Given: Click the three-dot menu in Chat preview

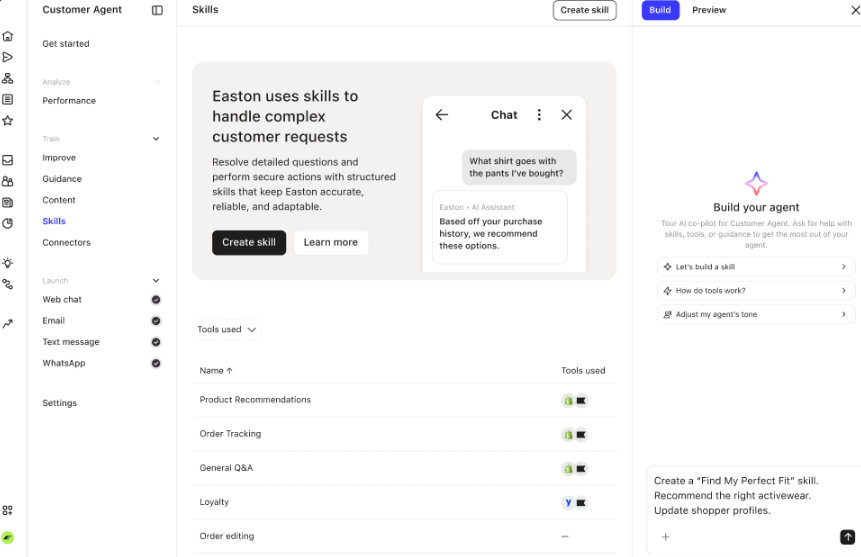Looking at the screenshot, I should click(x=539, y=115).
